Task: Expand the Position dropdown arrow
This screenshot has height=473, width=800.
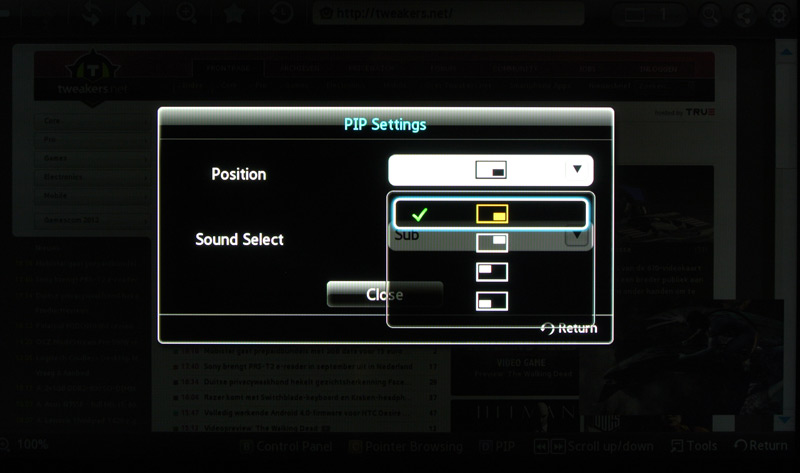Action: [x=577, y=169]
